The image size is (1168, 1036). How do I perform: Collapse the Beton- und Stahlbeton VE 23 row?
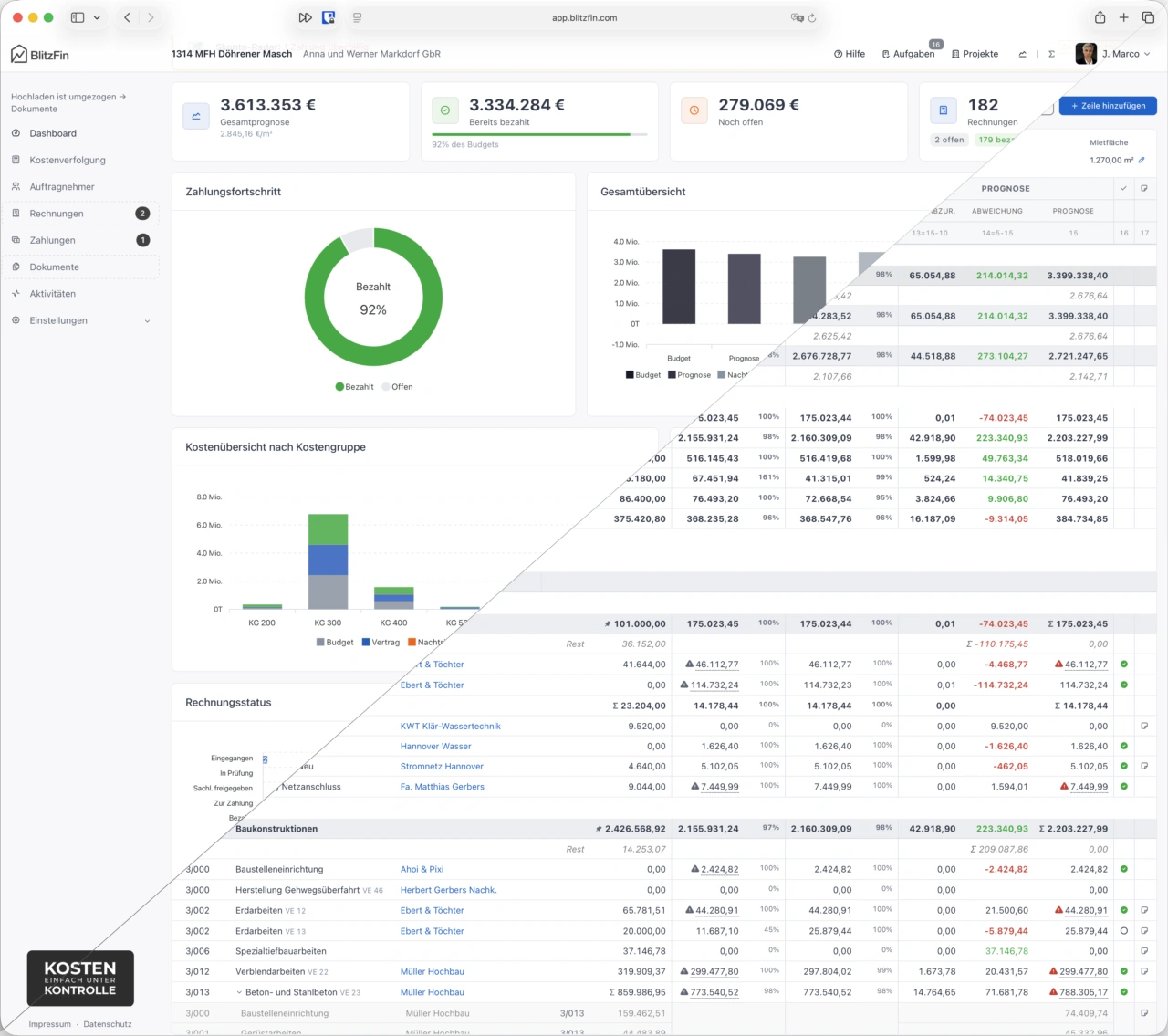(239, 992)
